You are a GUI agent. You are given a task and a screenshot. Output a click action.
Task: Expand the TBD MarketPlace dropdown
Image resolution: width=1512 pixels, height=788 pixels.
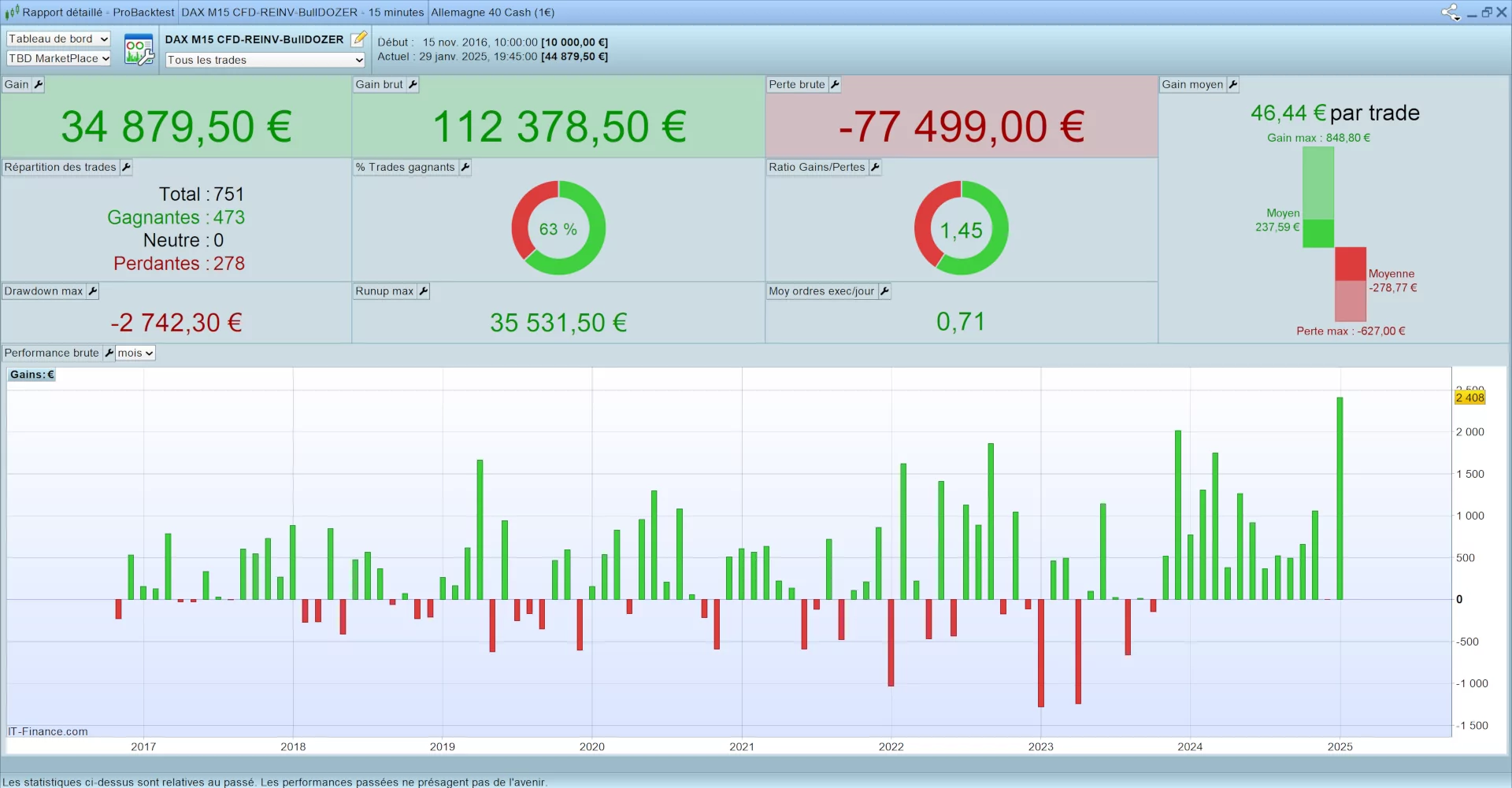(x=58, y=59)
